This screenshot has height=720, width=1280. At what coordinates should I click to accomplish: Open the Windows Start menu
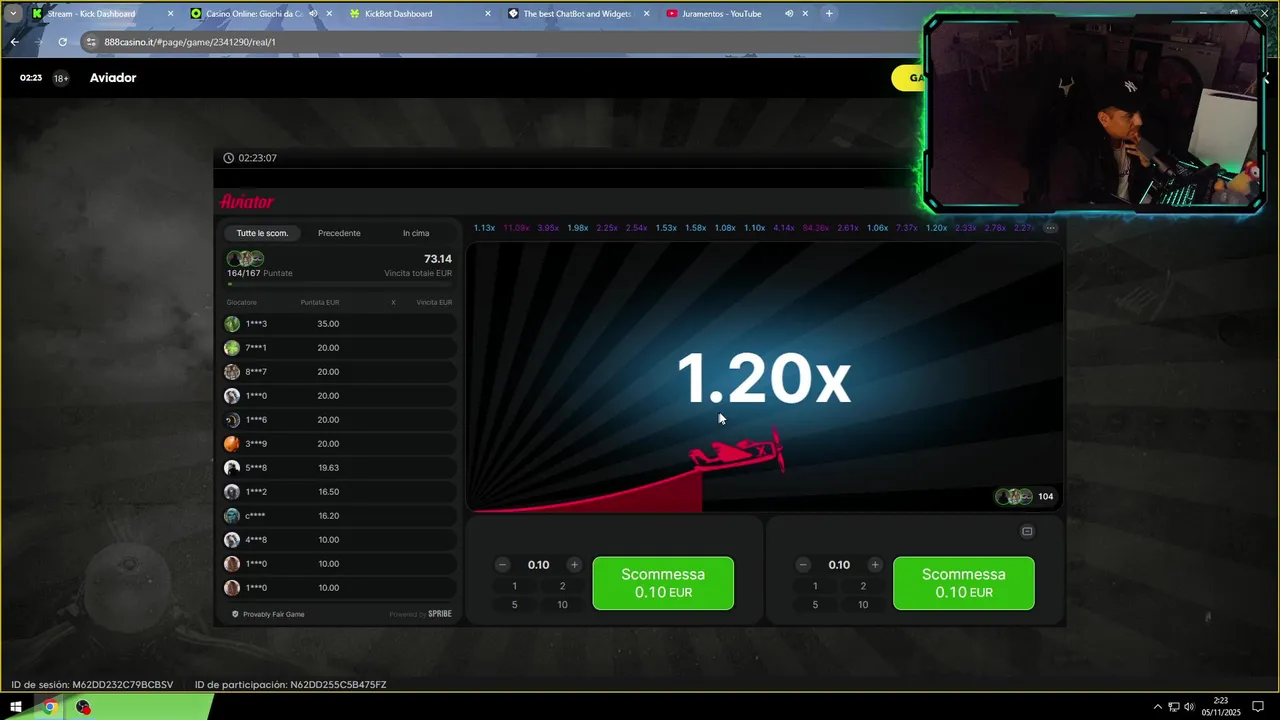point(16,707)
